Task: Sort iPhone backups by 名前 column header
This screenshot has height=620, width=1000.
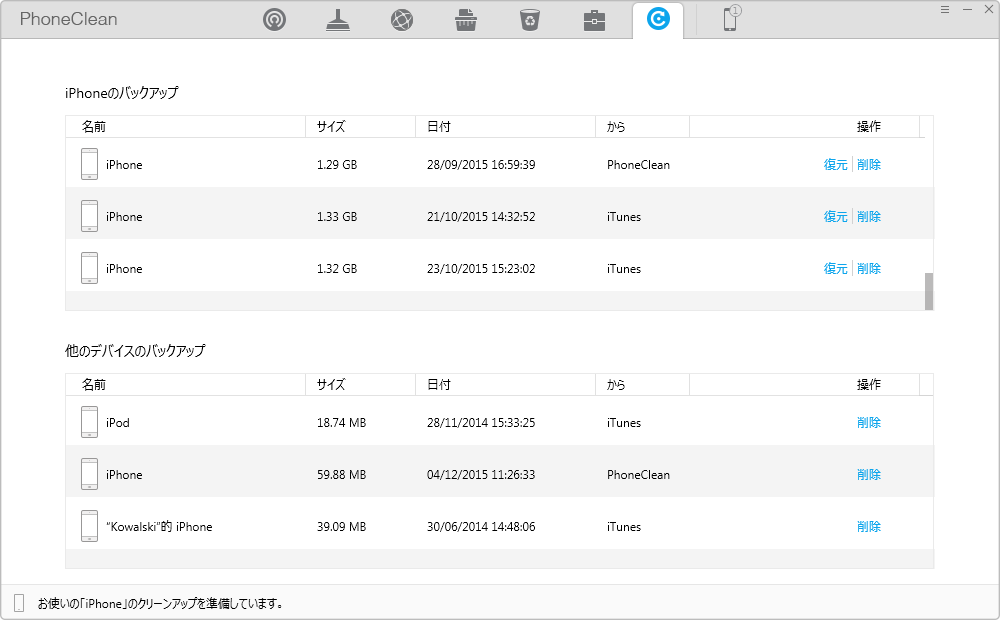Action: click(186, 126)
